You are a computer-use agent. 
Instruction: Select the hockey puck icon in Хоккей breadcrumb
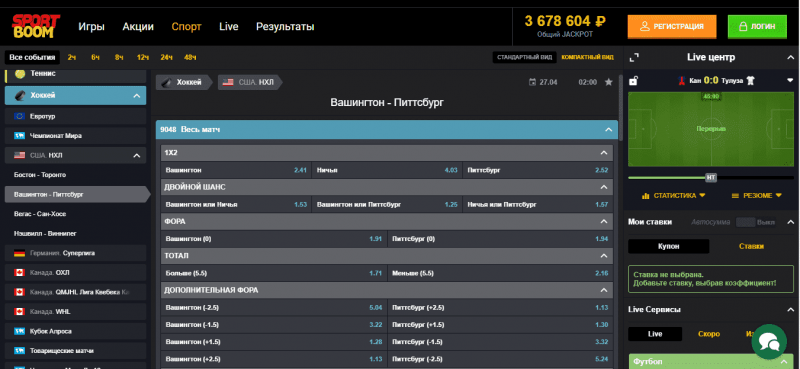click(x=167, y=82)
